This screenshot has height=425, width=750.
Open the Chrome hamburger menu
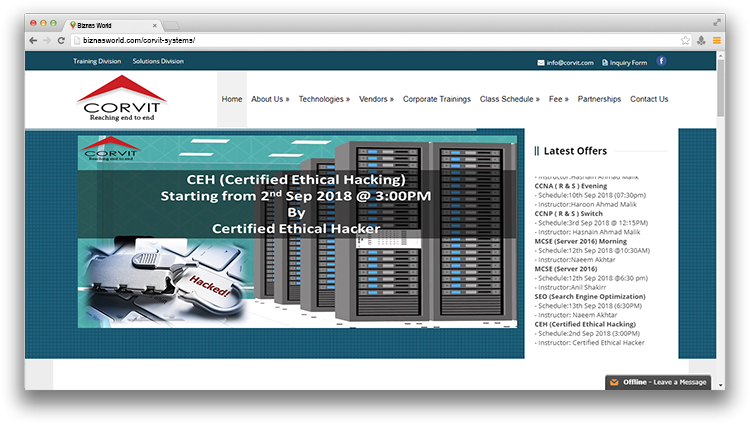pyautogui.click(x=717, y=40)
